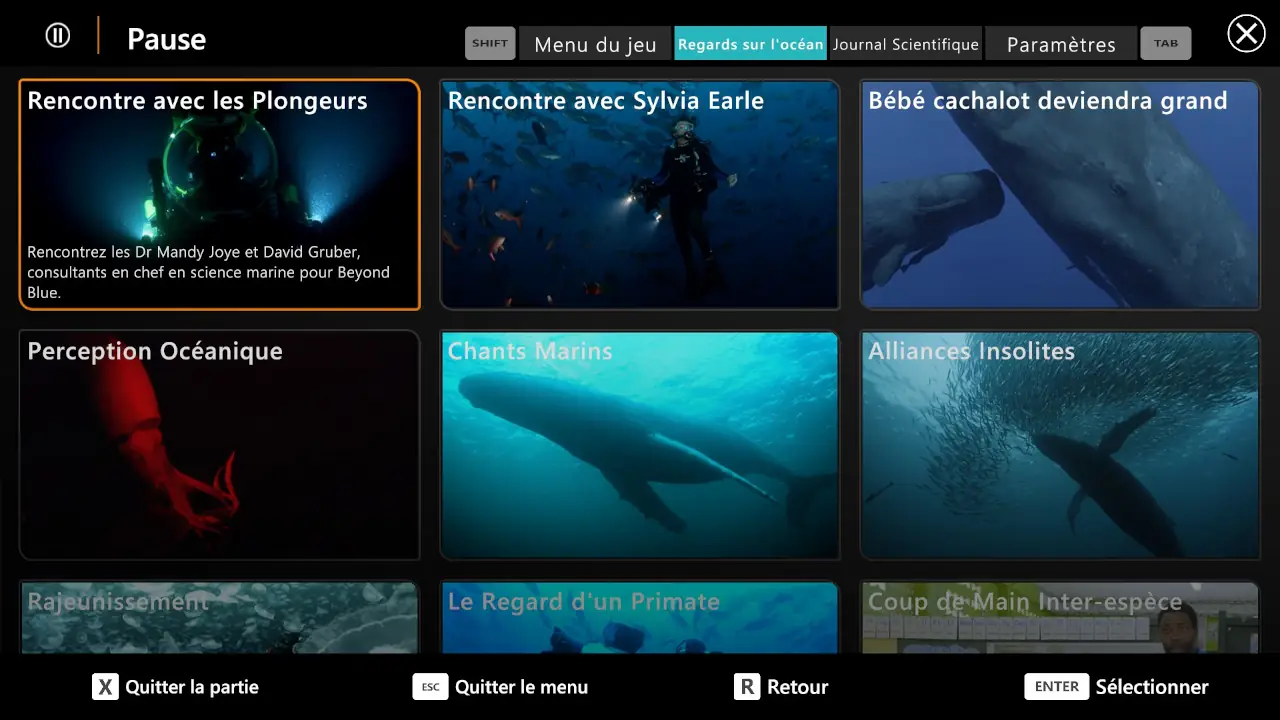Click the X key icon for quitting

click(105, 686)
